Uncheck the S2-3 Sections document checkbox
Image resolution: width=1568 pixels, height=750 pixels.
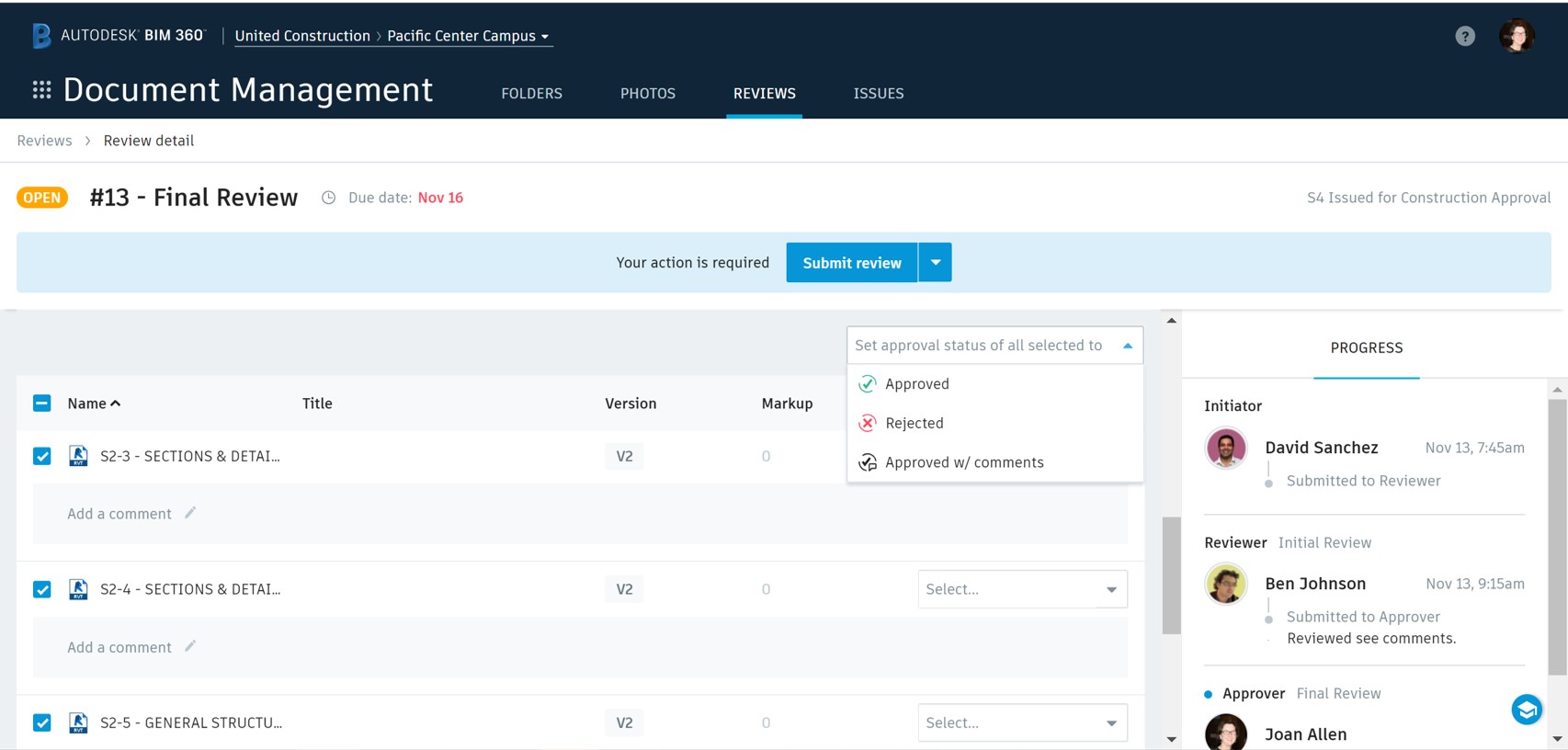[42, 456]
